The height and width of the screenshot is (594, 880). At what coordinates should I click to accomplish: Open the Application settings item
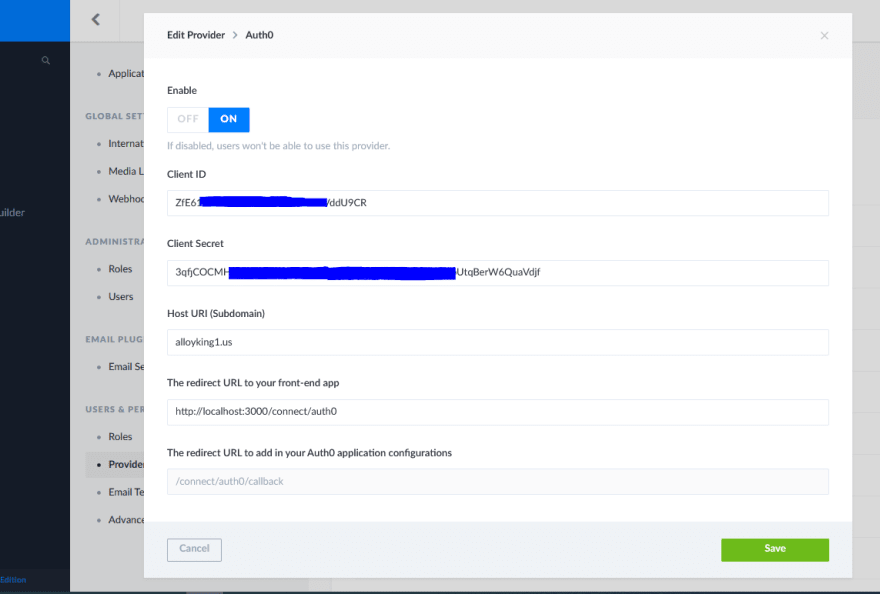(x=126, y=74)
